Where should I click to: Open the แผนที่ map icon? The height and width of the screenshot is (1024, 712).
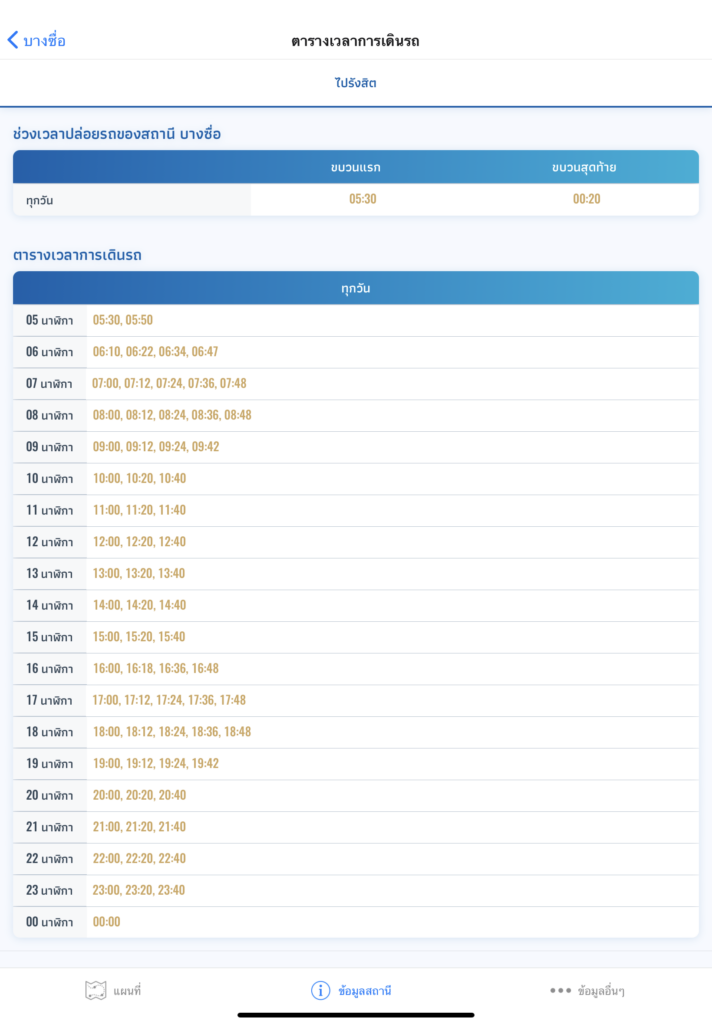pyautogui.click(x=95, y=990)
